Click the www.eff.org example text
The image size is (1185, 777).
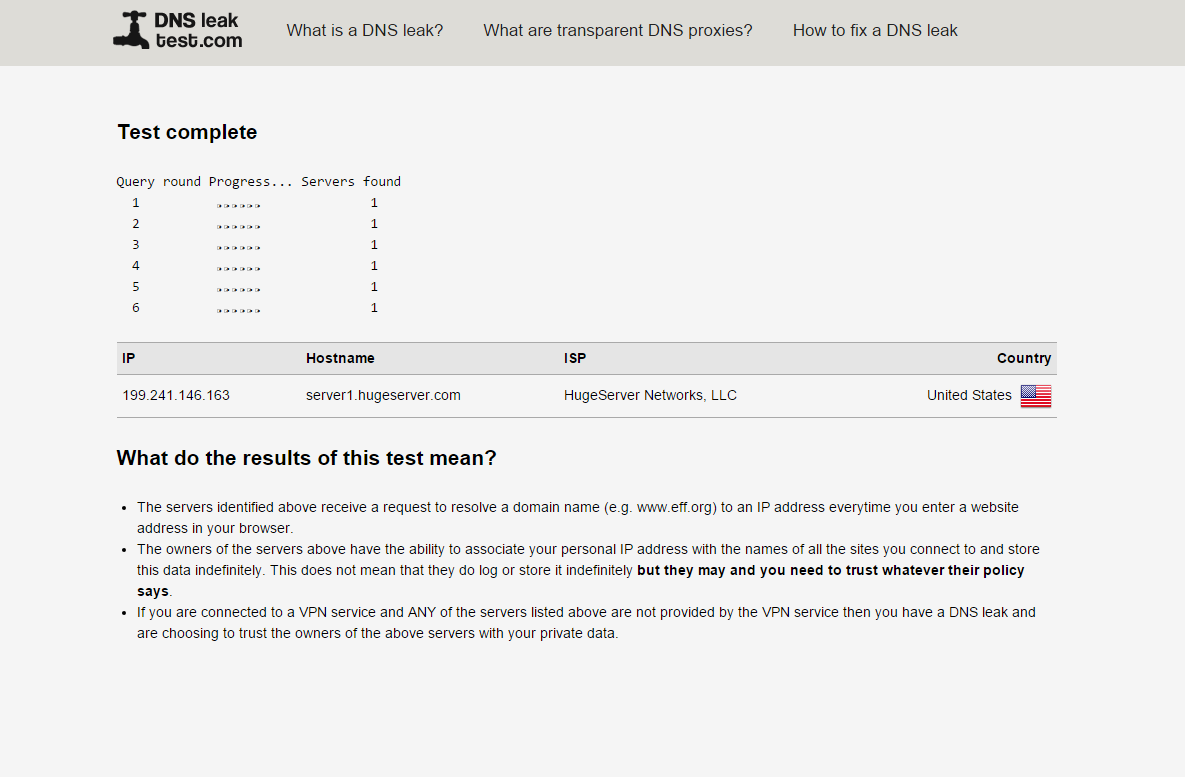[x=676, y=507]
